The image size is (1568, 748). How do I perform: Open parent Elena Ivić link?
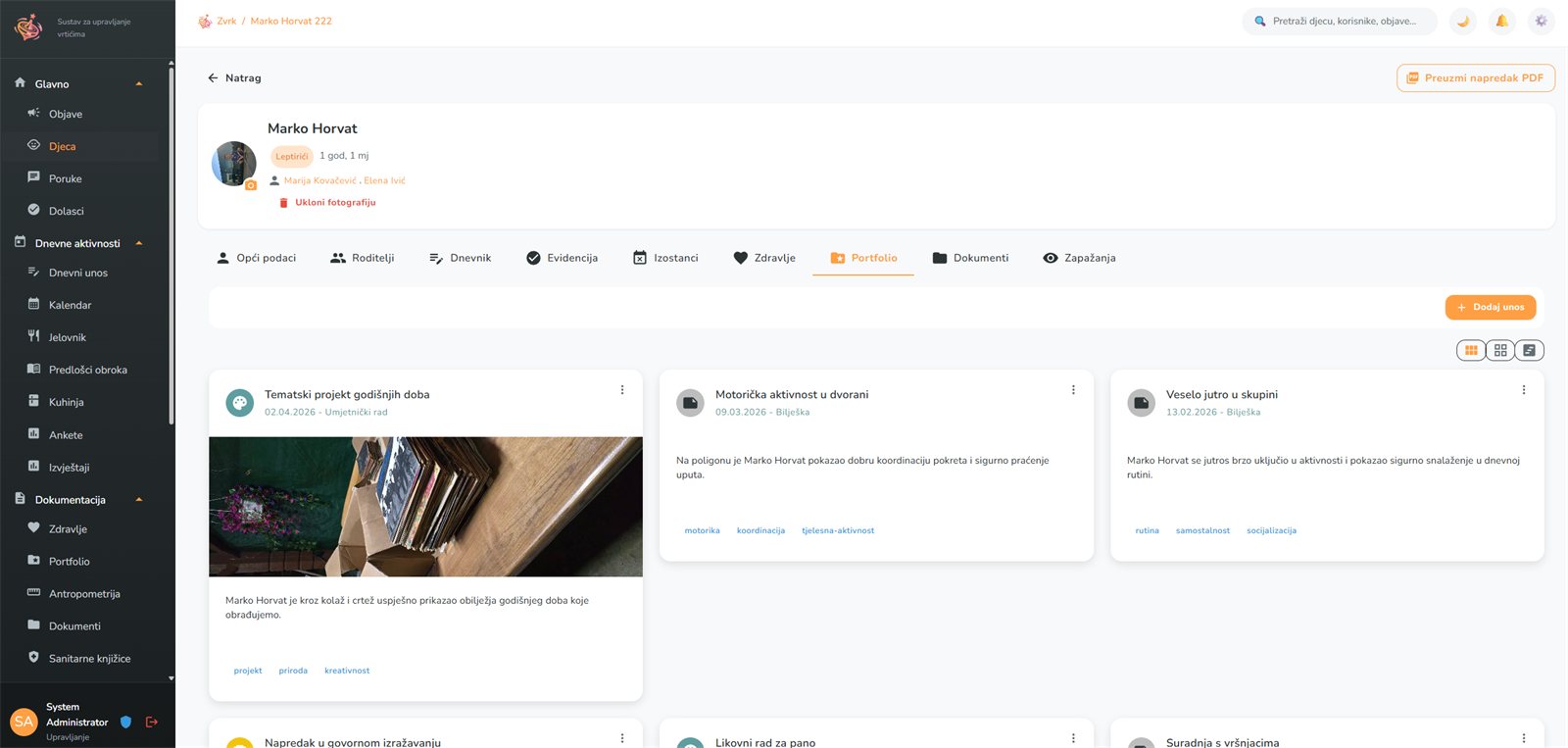pos(384,180)
